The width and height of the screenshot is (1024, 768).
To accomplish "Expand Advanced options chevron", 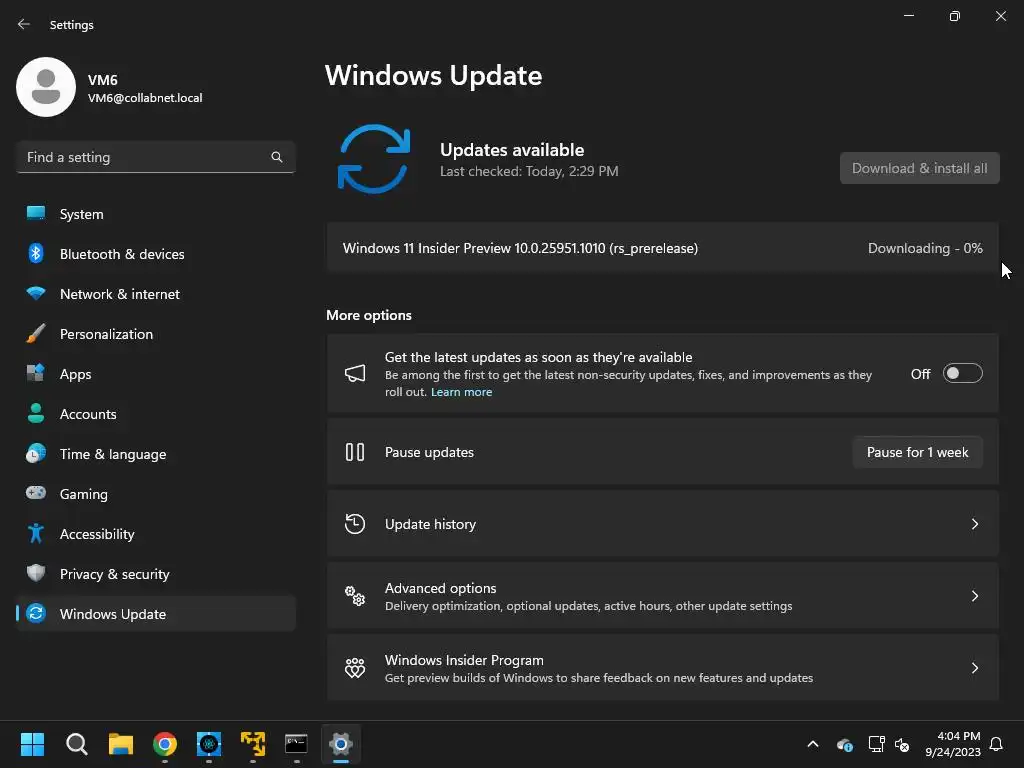I will pos(974,596).
